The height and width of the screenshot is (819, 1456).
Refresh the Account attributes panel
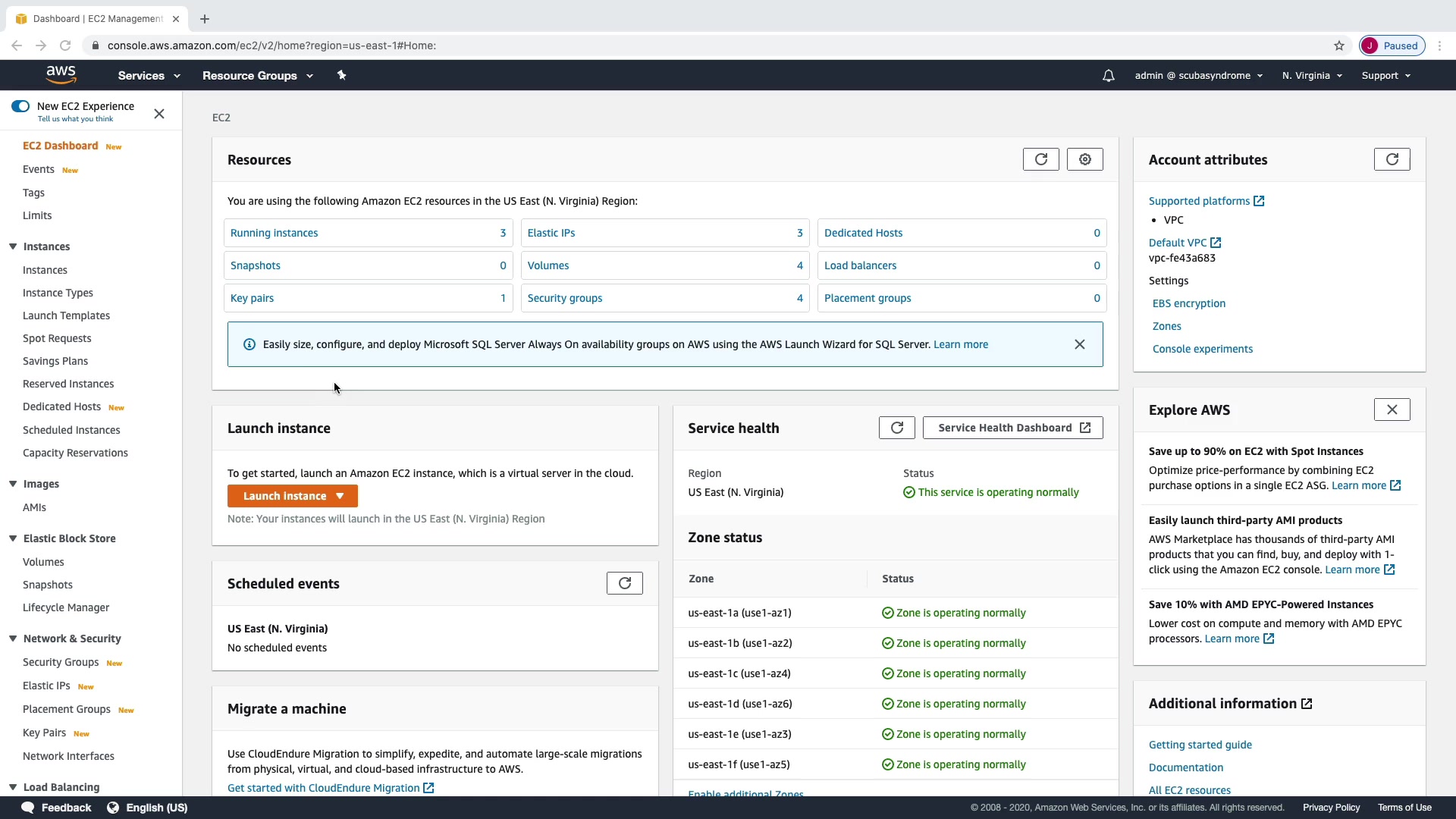(1392, 159)
